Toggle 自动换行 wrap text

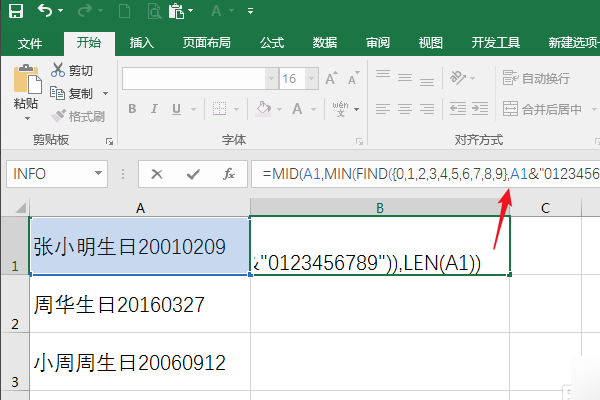[x=536, y=78]
